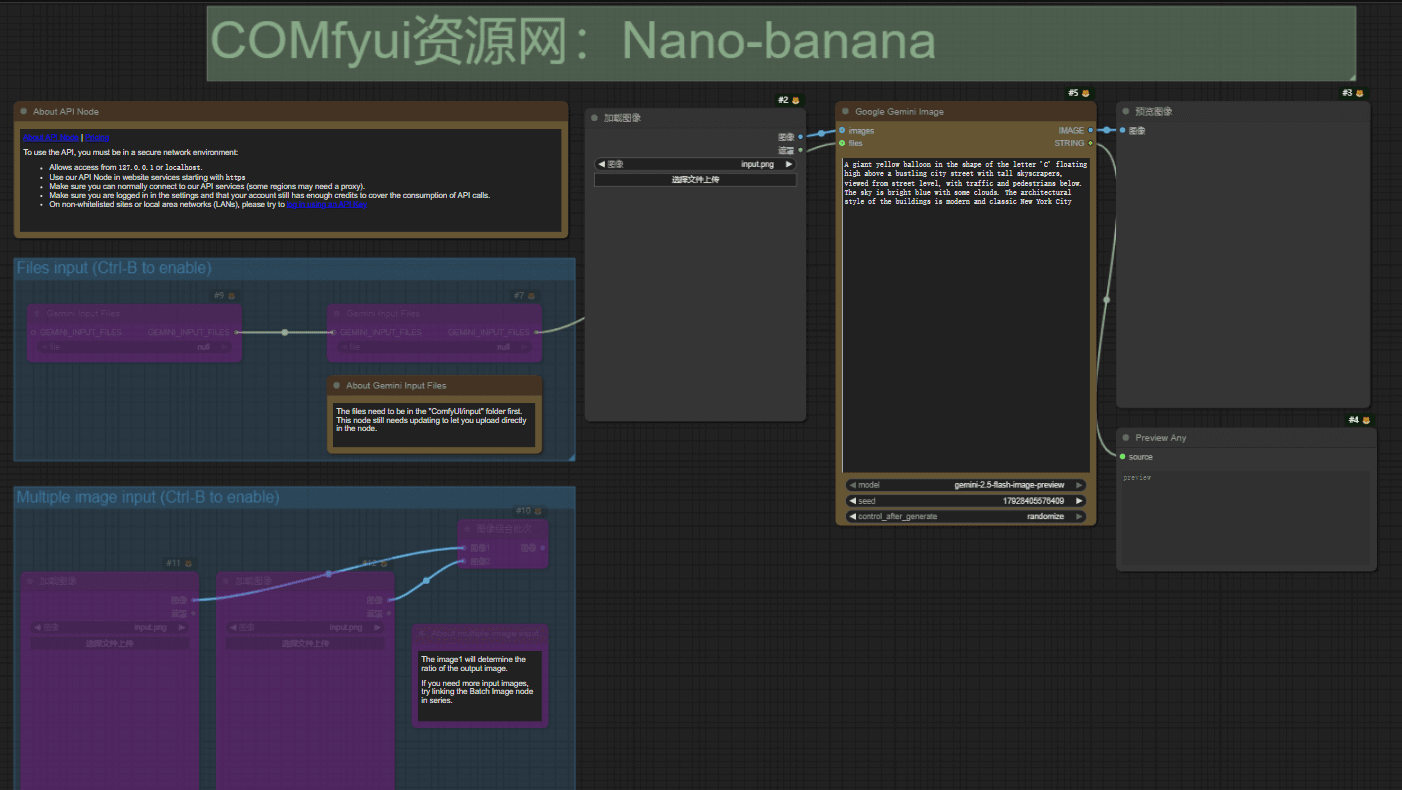Click the STRING output port on Gemini node

[x=1090, y=143]
